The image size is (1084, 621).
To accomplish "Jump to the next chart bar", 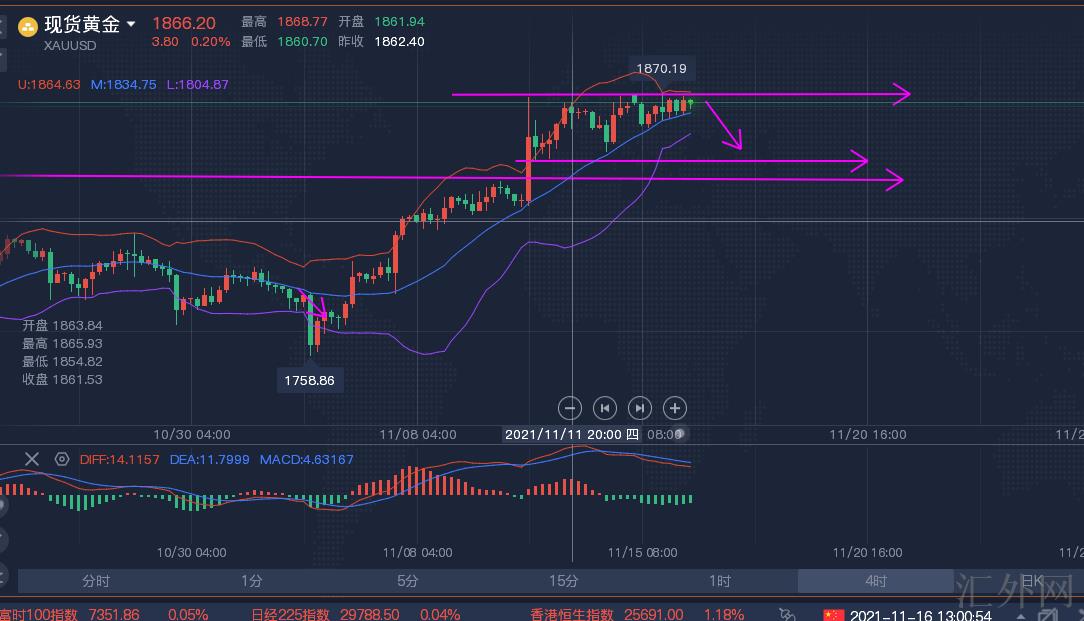I will (x=640, y=407).
